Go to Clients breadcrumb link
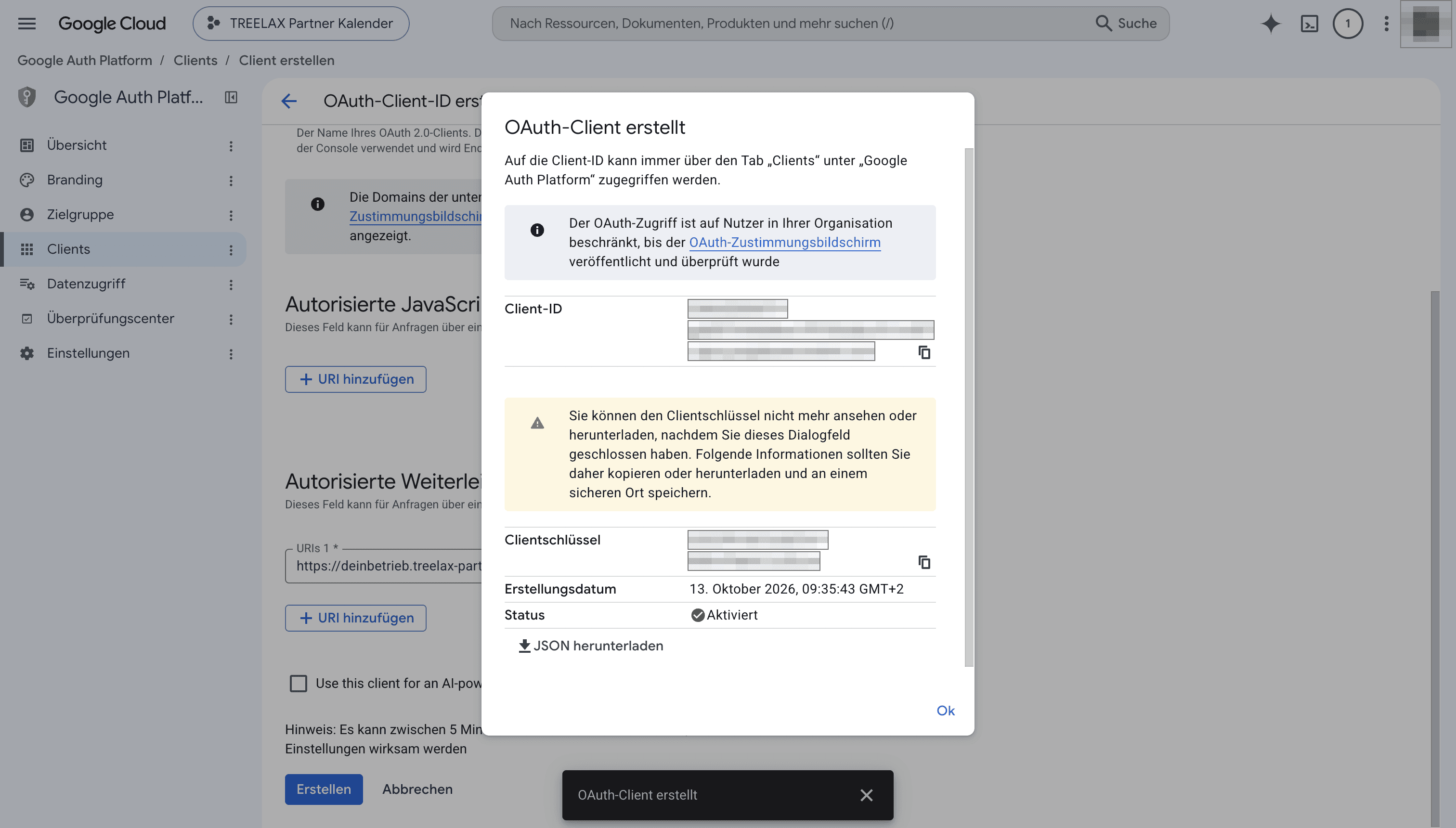This screenshot has height=828, width=1456. coord(195,60)
